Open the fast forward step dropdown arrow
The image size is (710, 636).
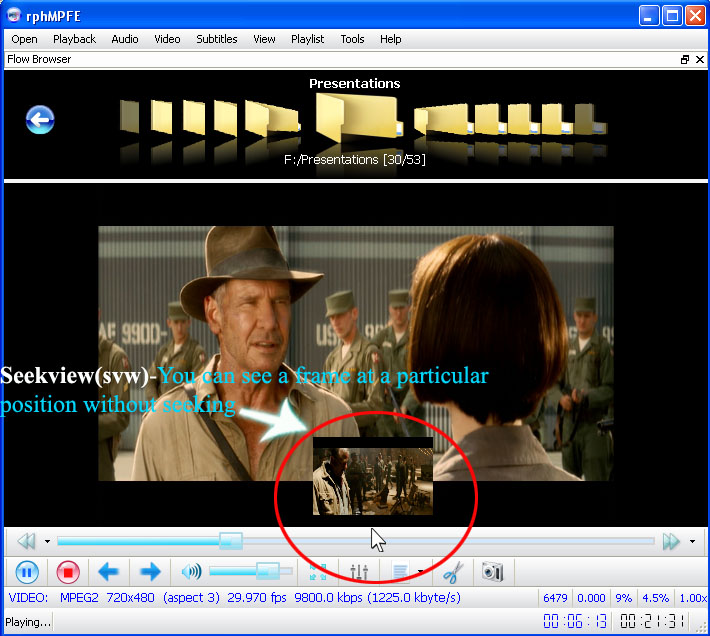tap(692, 541)
